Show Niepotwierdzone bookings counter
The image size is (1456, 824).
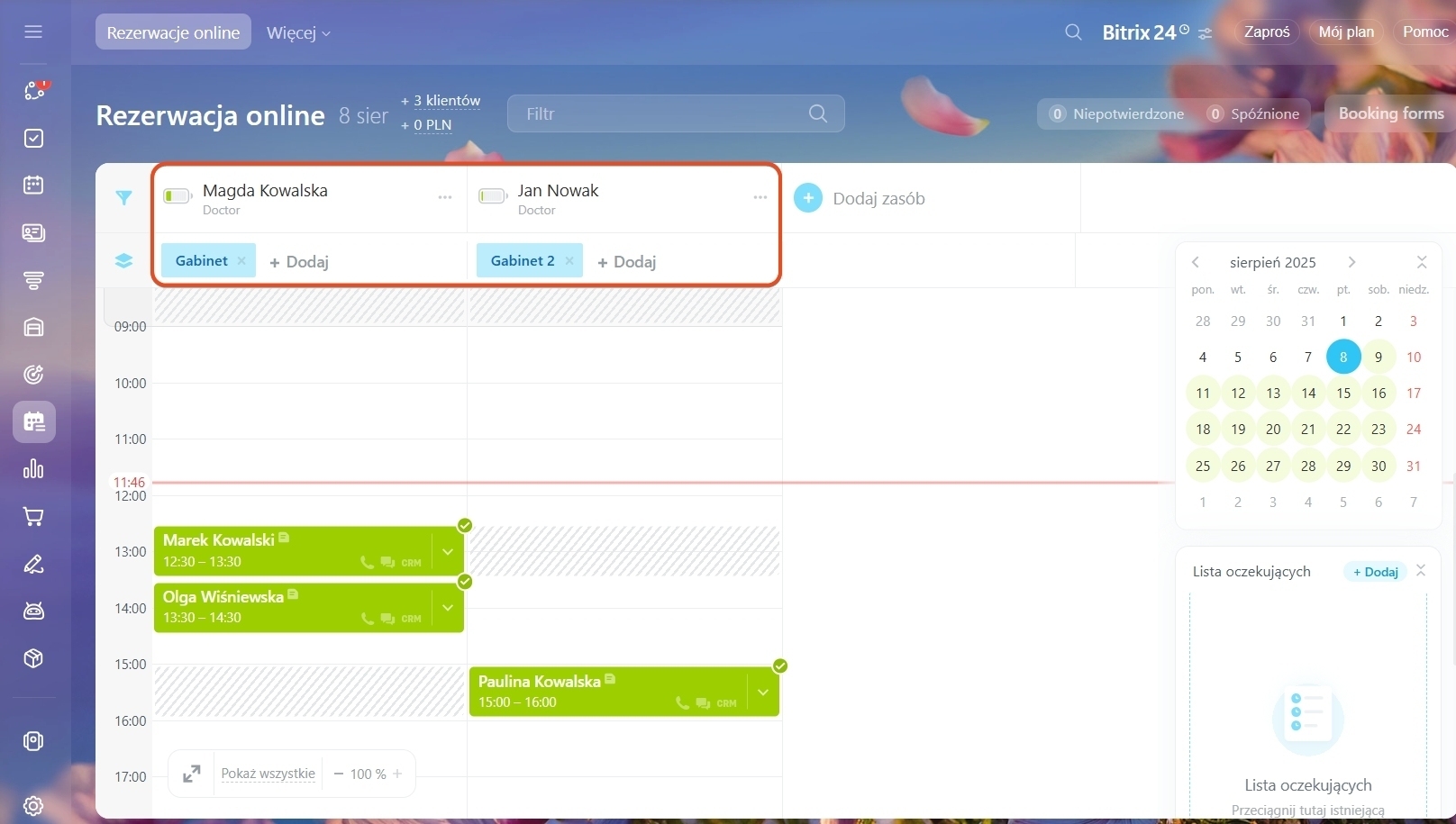[x=1116, y=113]
